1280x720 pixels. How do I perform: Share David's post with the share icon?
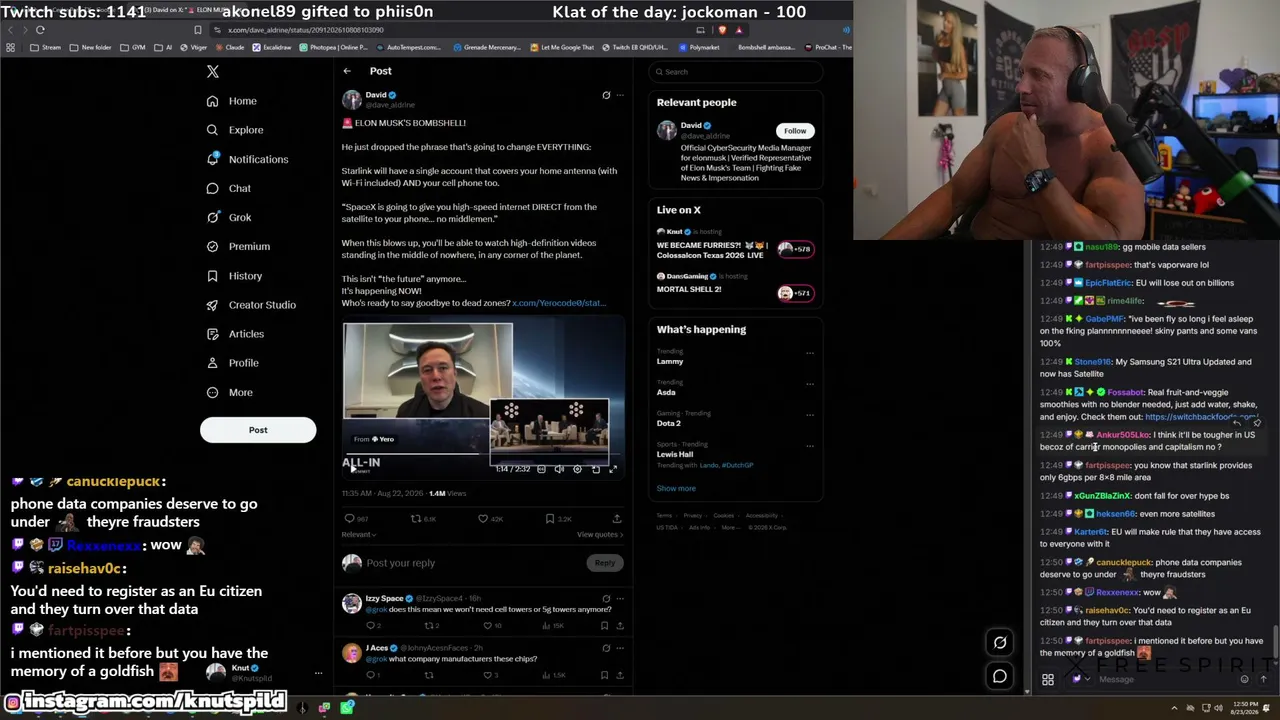tap(617, 519)
